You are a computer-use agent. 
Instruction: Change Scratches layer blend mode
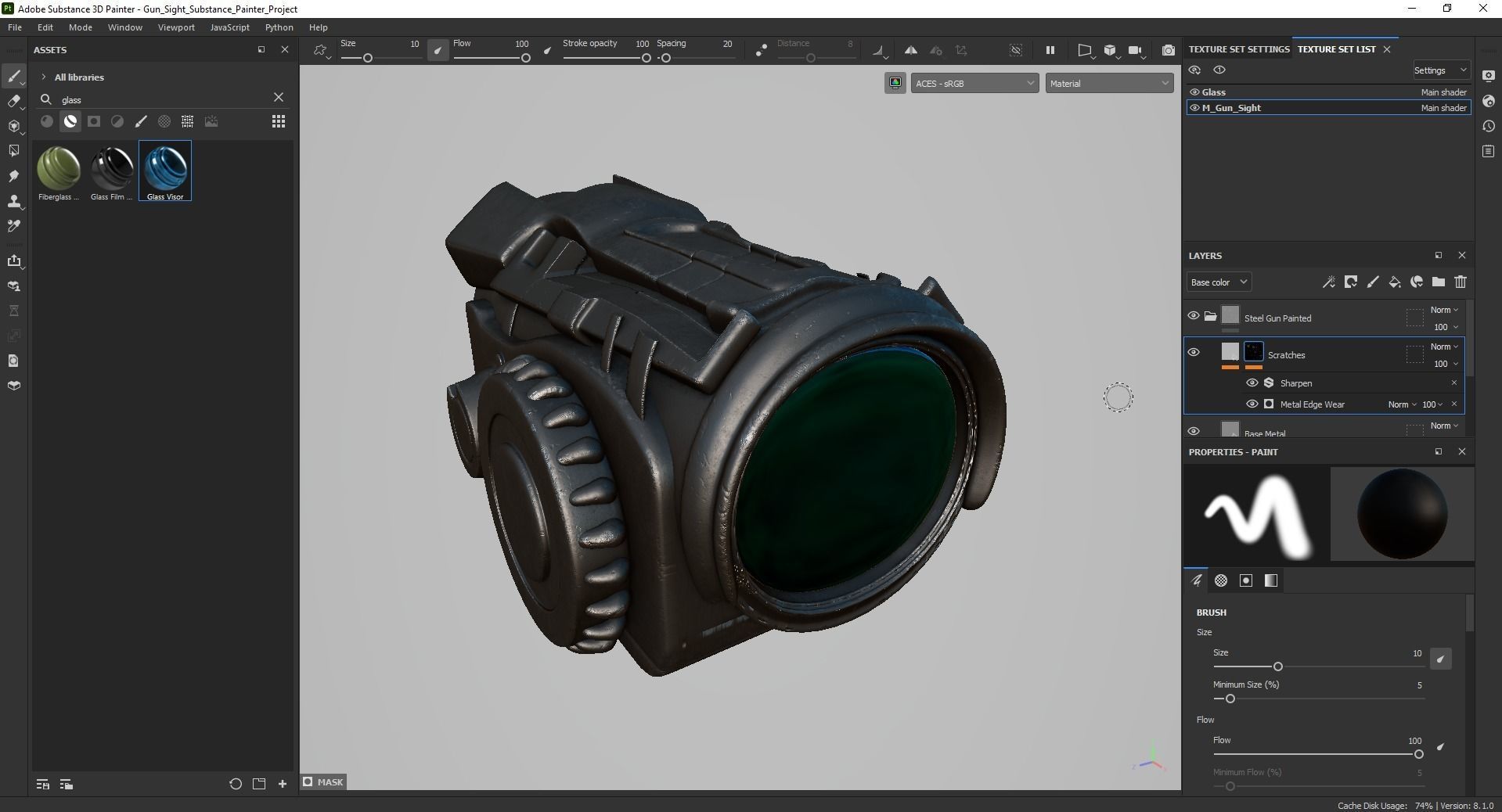[1444, 347]
